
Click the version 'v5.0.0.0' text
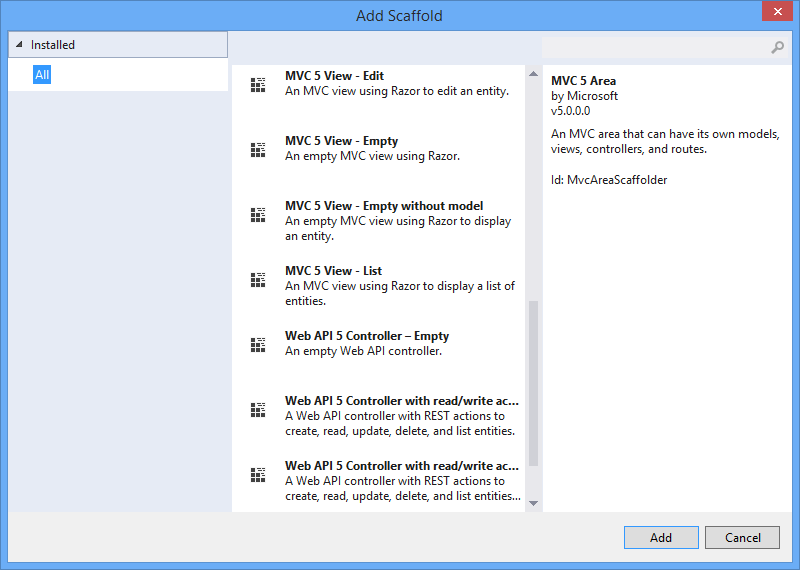click(x=570, y=111)
